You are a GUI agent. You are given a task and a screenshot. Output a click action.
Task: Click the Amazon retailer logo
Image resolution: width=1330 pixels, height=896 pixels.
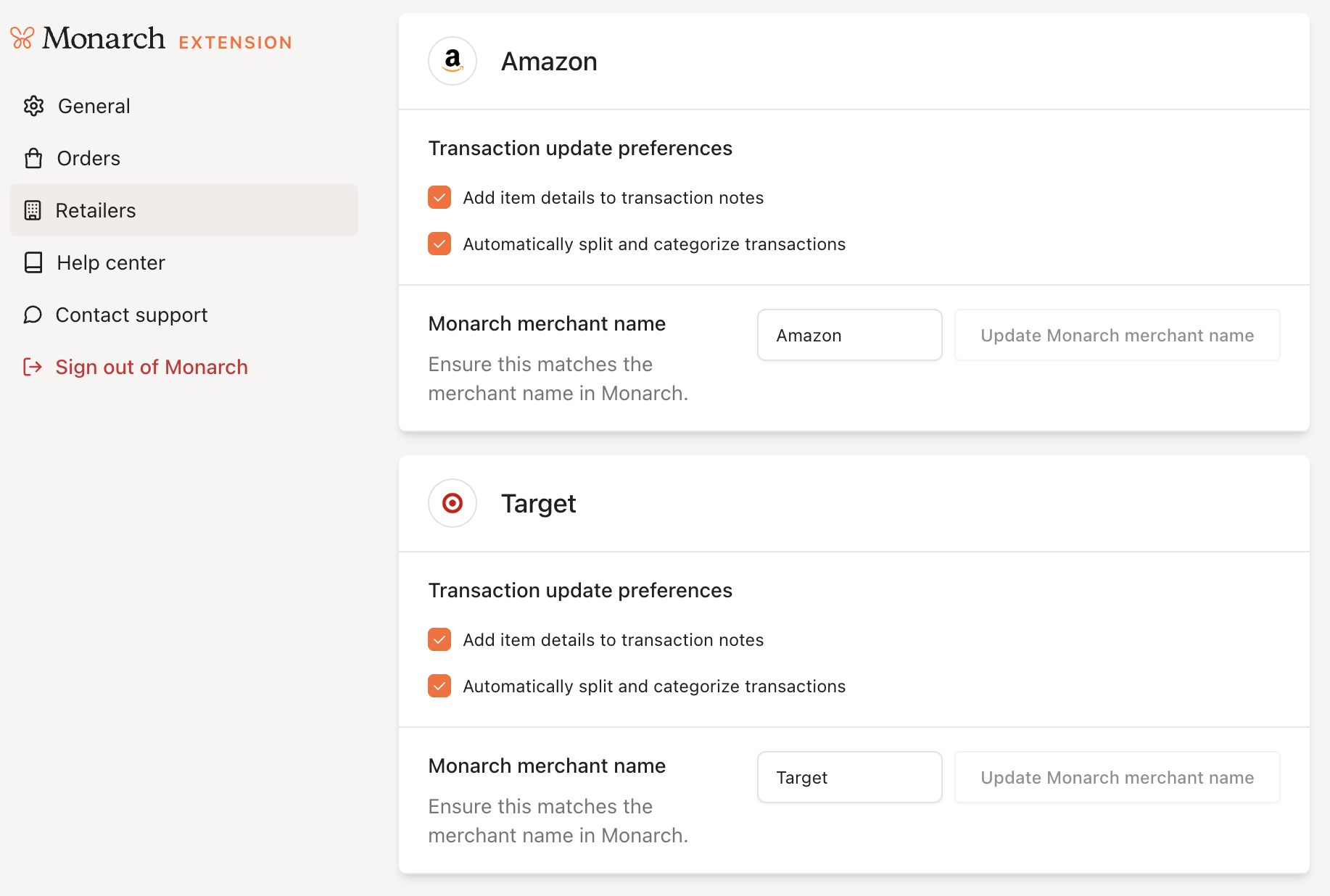453,61
